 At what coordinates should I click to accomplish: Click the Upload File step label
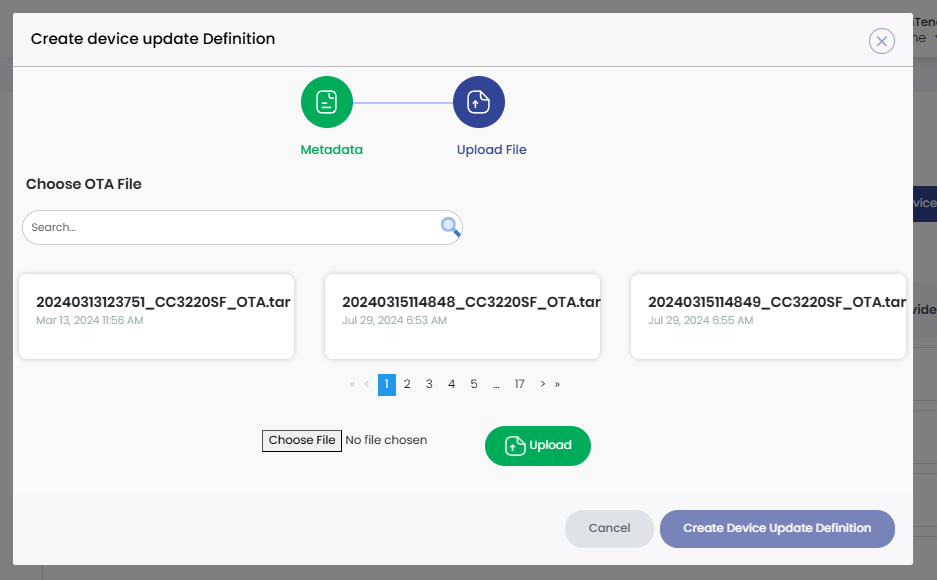491,150
